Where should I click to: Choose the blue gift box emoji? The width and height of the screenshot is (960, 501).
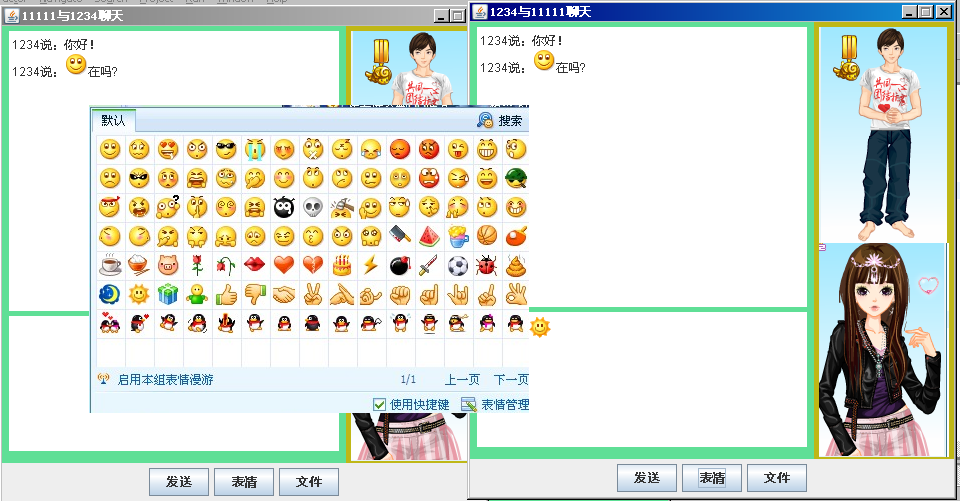pyautogui.click(x=168, y=295)
